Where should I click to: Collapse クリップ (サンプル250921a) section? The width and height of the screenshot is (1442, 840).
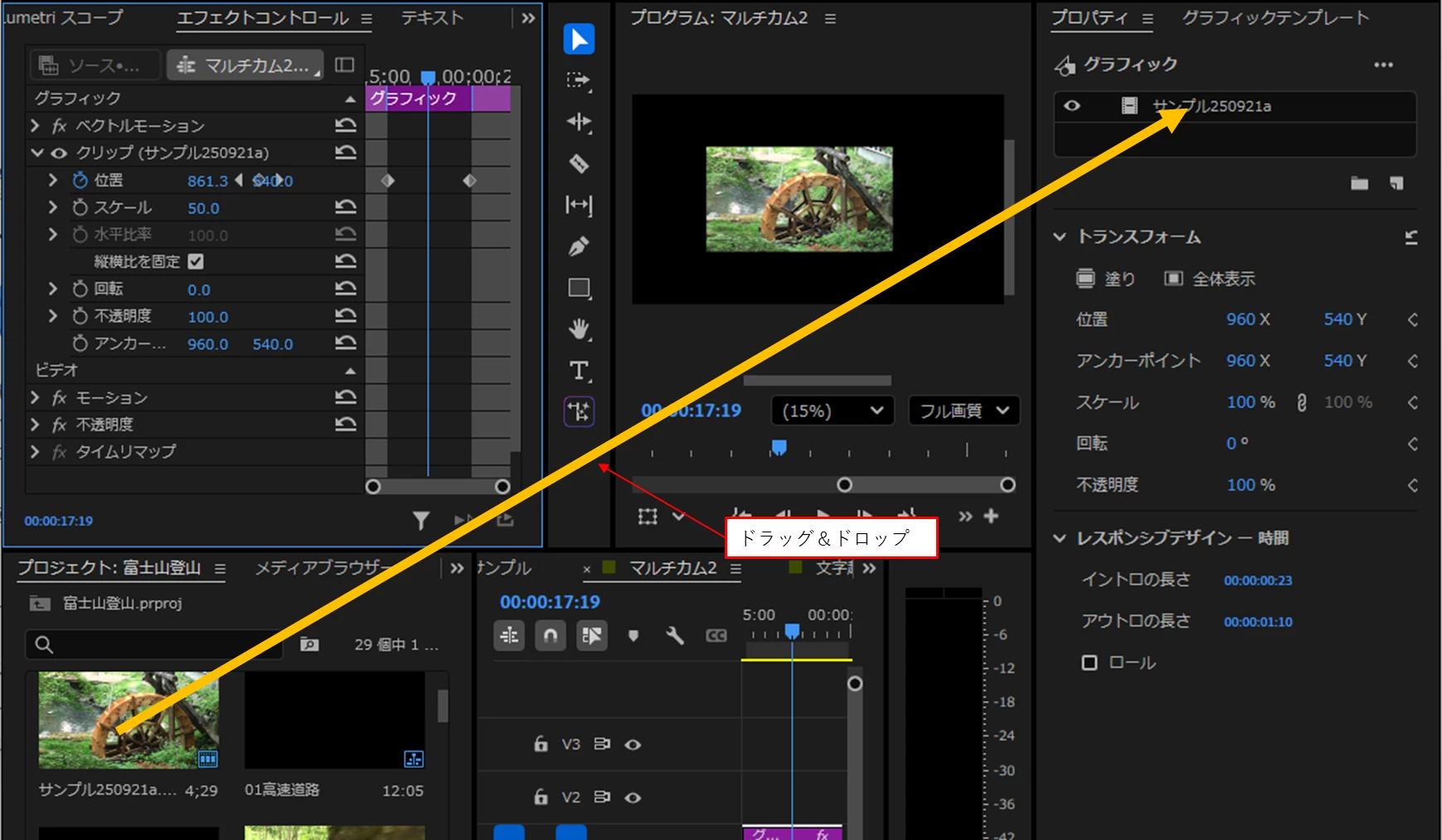(36, 153)
